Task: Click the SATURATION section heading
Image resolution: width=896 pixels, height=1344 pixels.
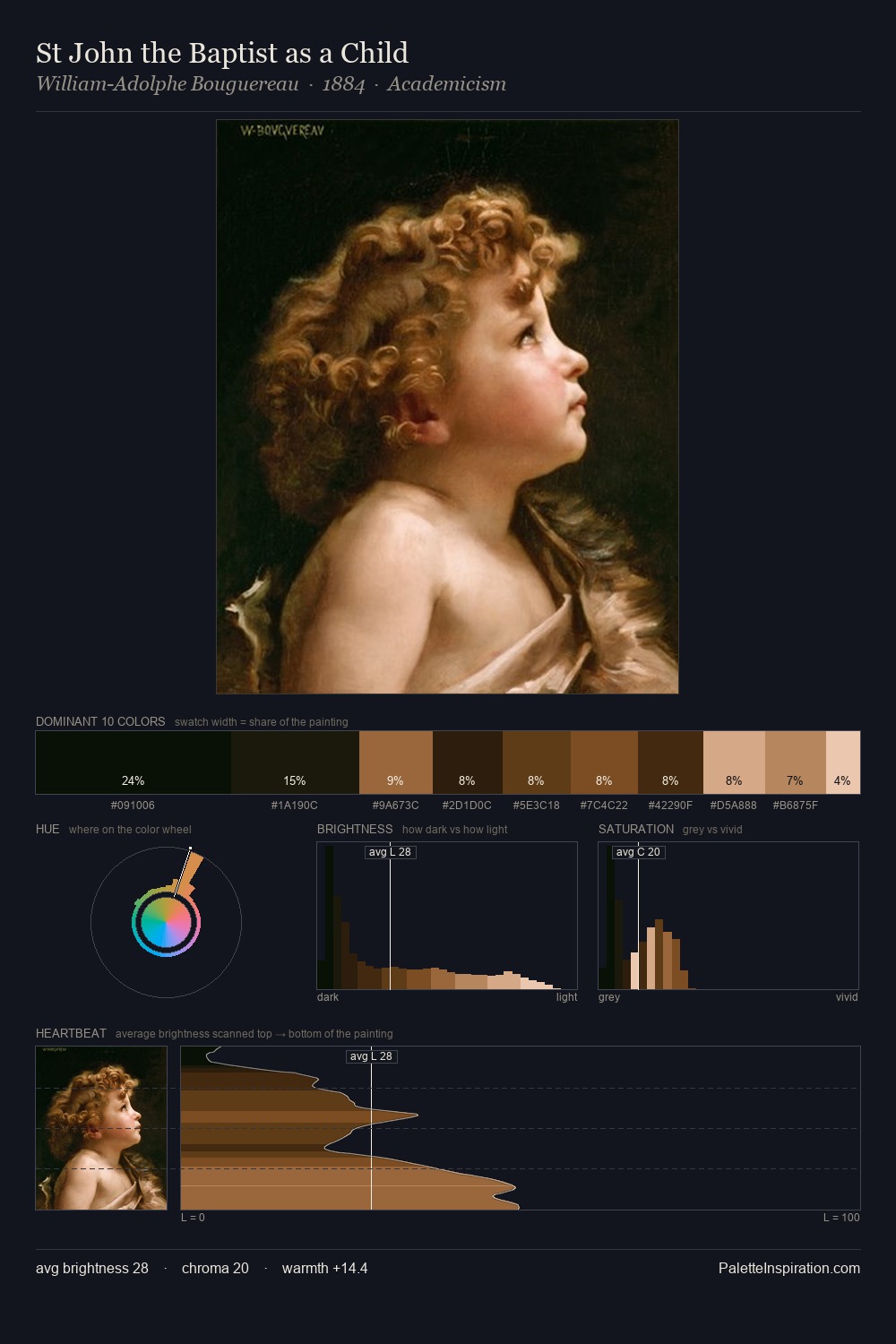Action: [636, 829]
